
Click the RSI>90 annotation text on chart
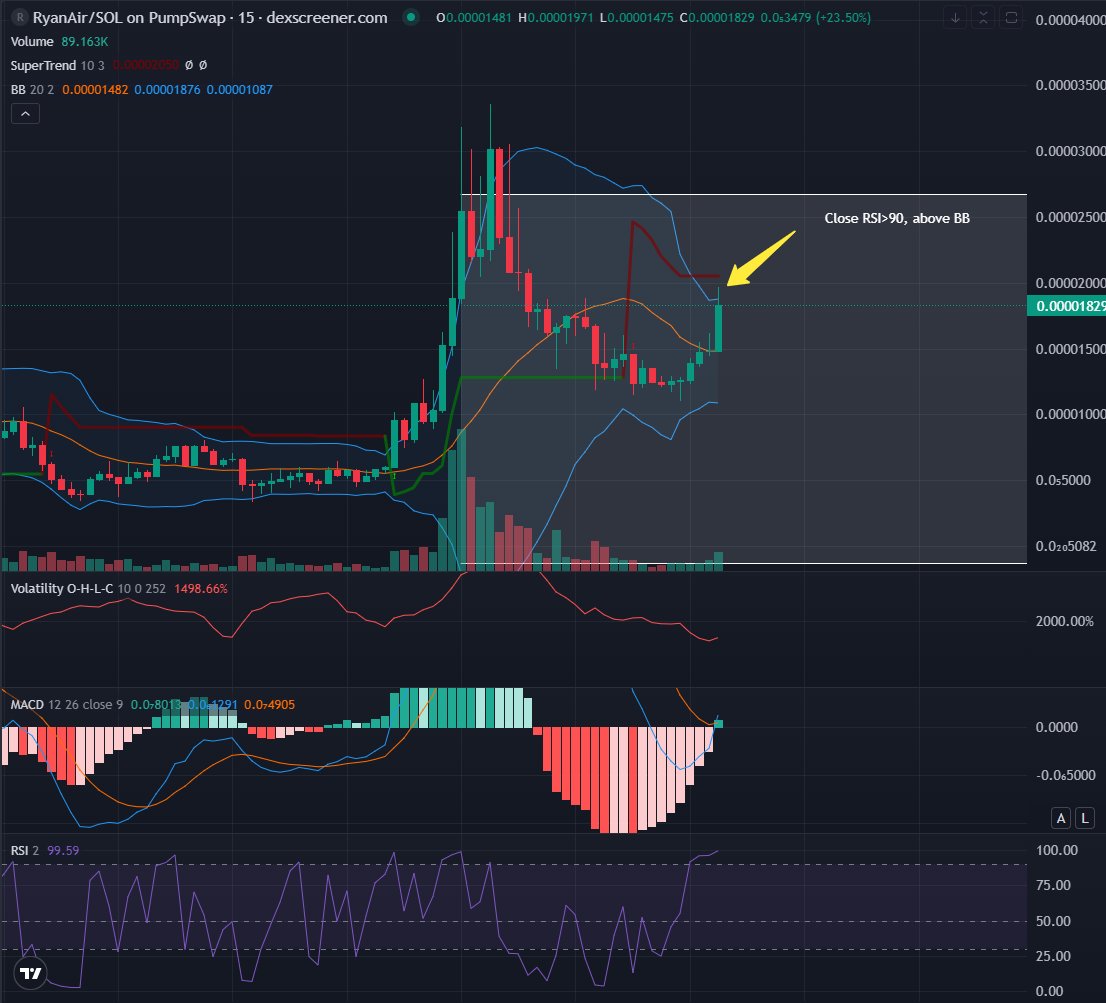coord(897,218)
